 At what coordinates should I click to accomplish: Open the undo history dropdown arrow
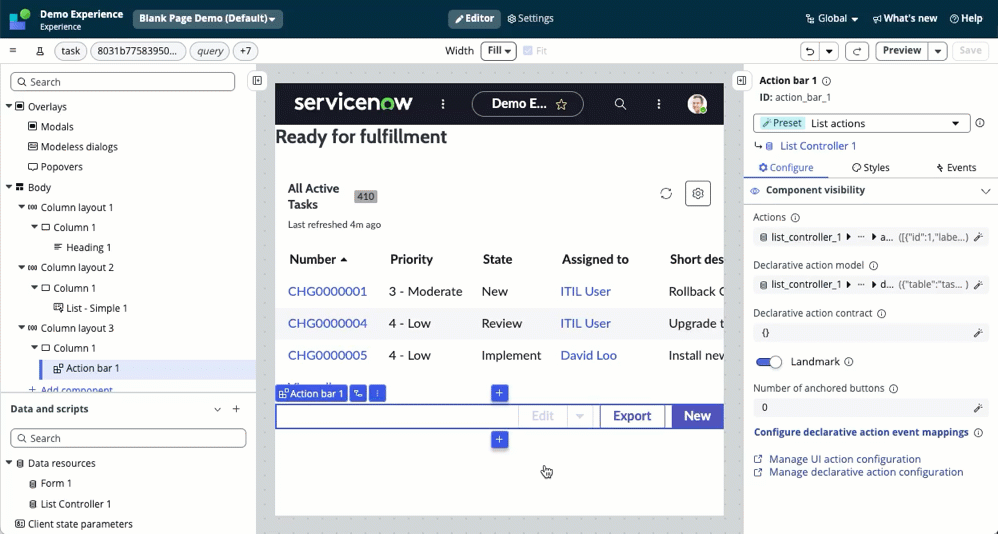tap(829, 51)
